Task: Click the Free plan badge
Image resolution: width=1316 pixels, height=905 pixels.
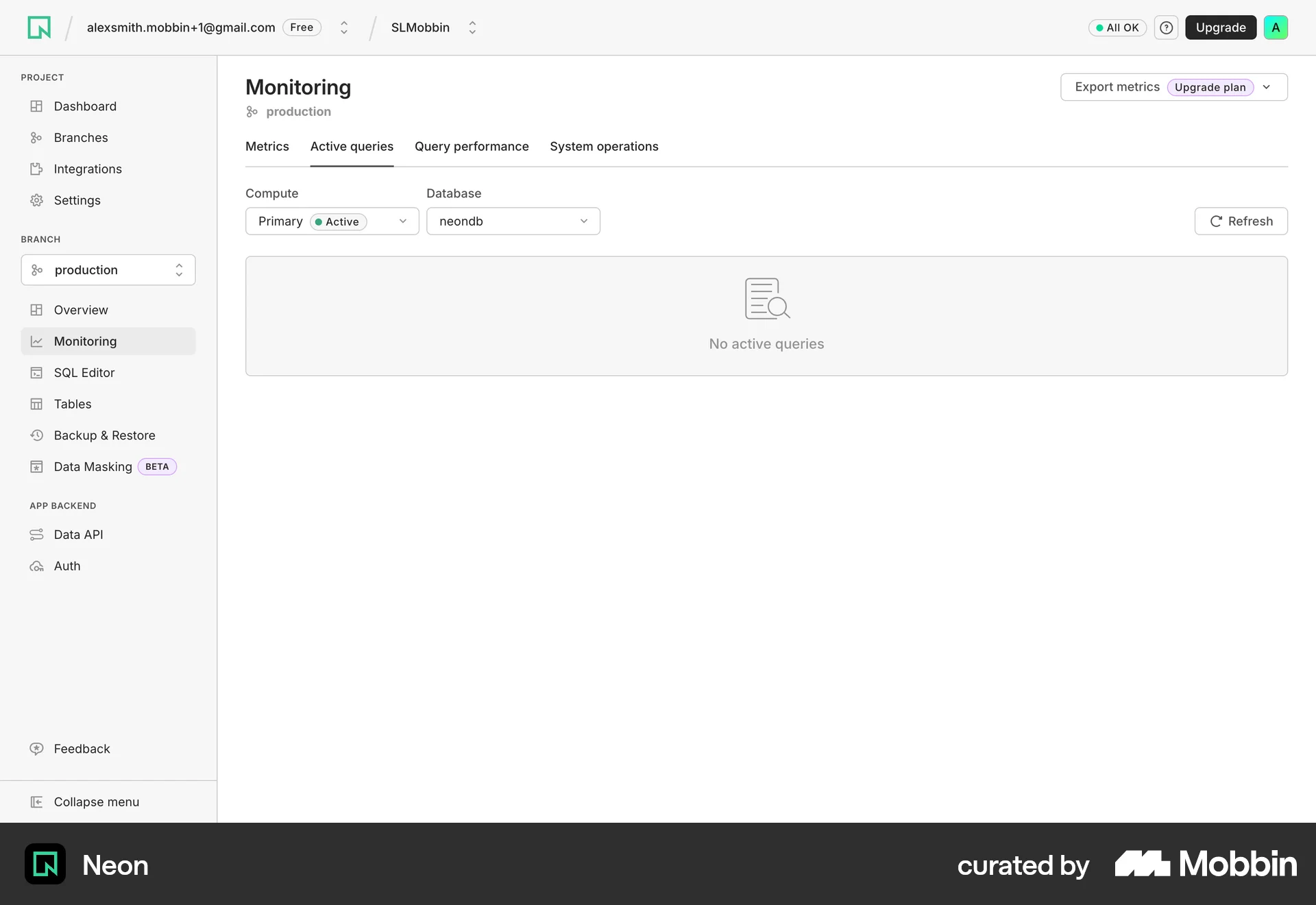Action: click(302, 27)
